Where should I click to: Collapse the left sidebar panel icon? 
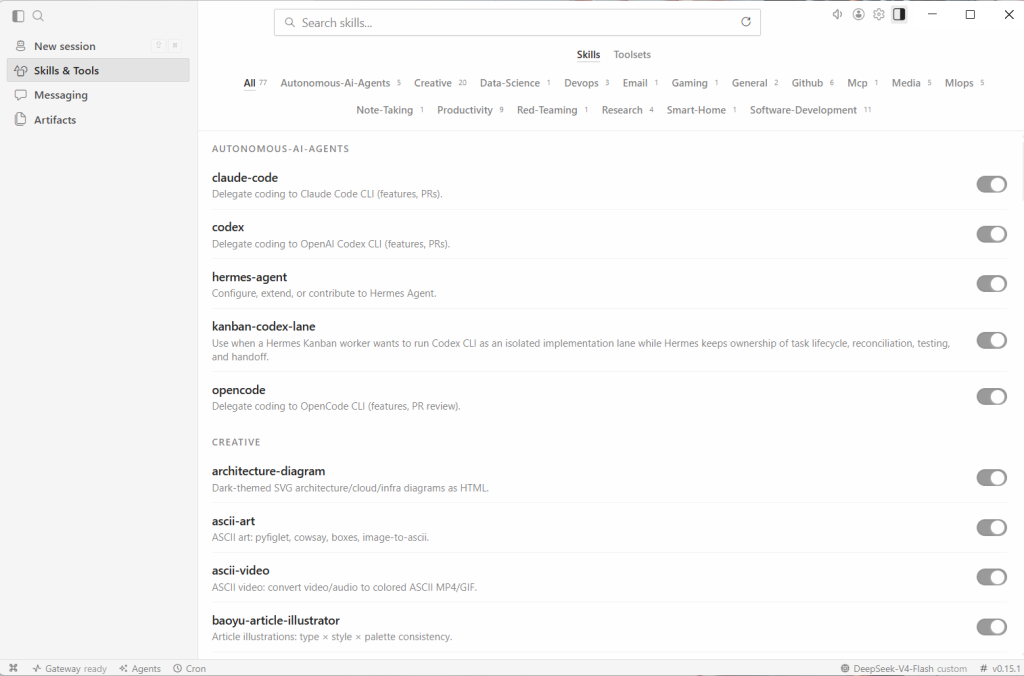(x=18, y=16)
